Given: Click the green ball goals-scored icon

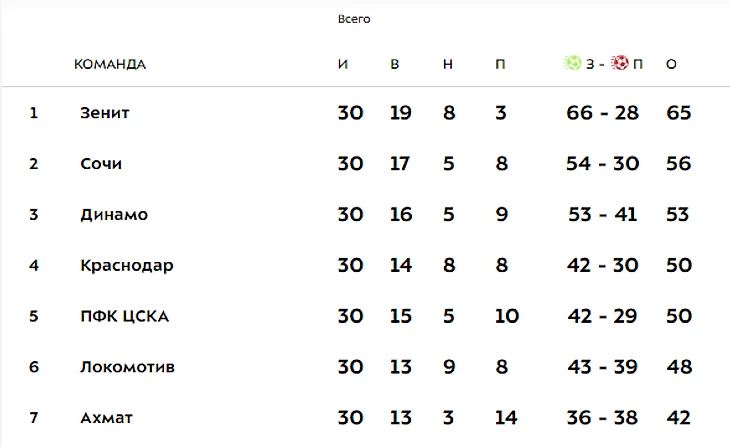Looking at the screenshot, I should [x=573, y=62].
